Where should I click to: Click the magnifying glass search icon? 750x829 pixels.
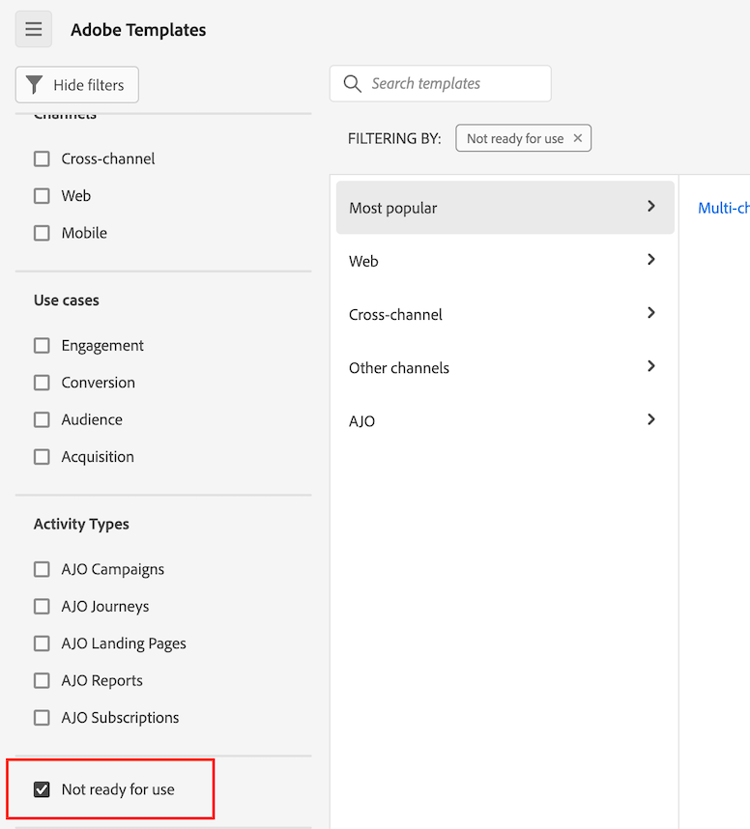point(352,84)
